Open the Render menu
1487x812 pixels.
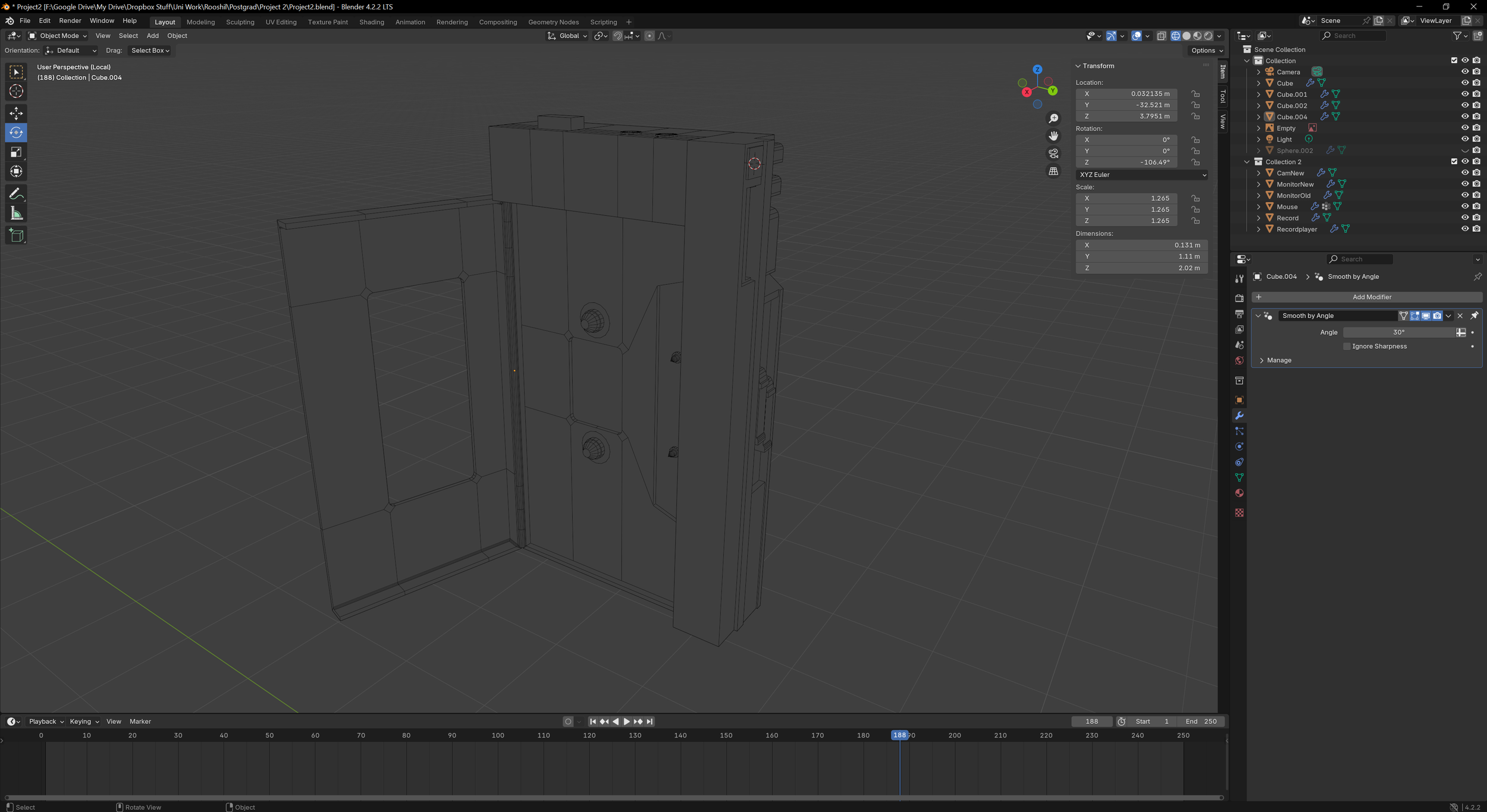tap(70, 20)
